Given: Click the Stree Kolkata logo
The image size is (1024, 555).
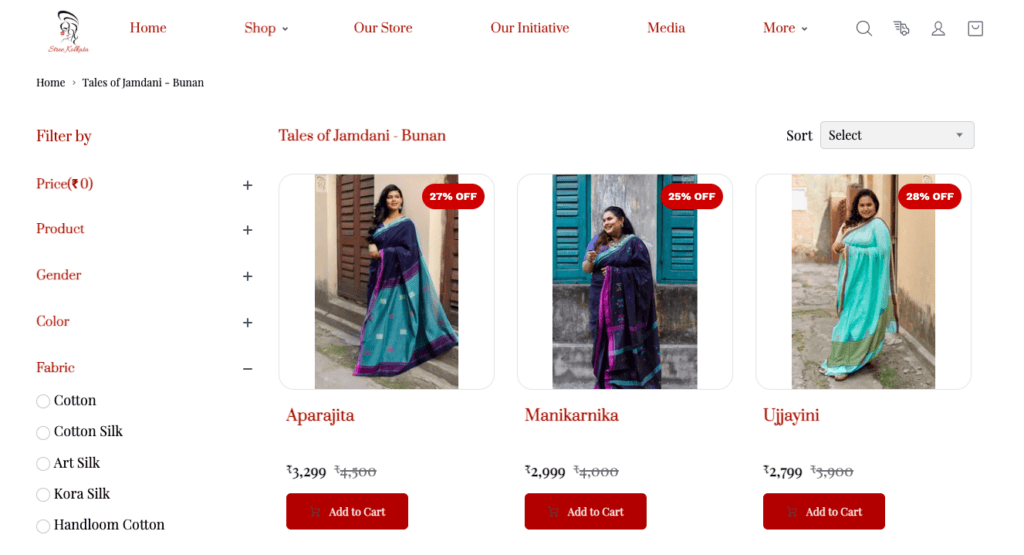Looking at the screenshot, I should click(x=69, y=31).
